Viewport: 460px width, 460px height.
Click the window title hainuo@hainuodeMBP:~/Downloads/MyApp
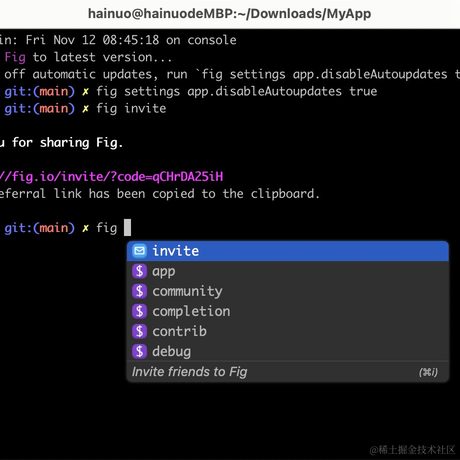[229, 14]
